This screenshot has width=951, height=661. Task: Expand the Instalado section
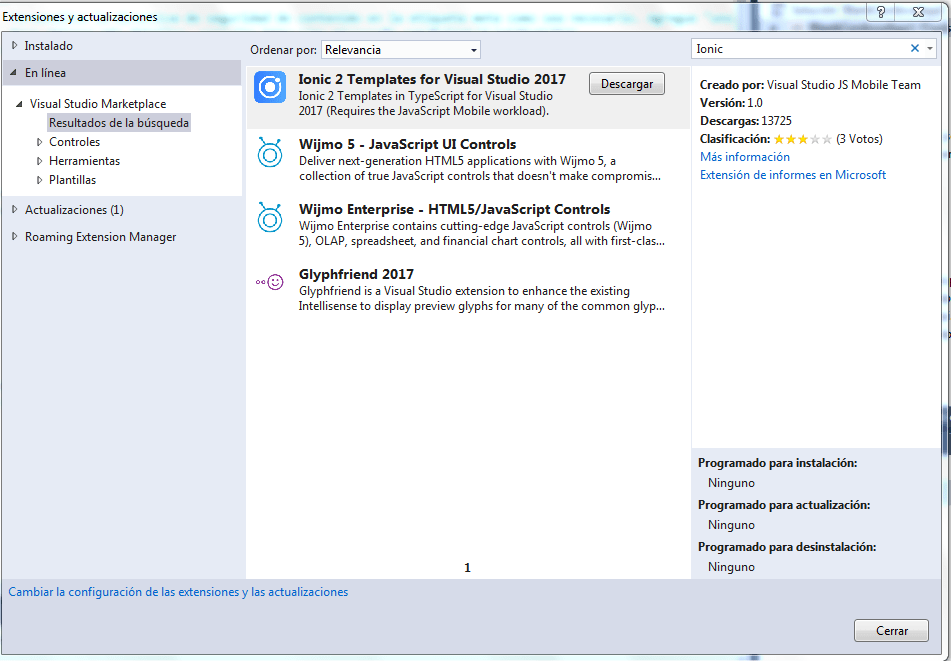tap(14, 46)
